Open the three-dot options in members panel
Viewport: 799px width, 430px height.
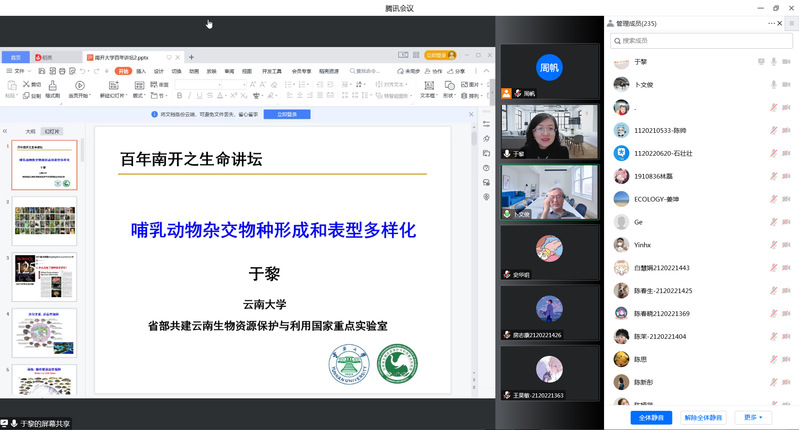pyautogui.click(x=771, y=22)
